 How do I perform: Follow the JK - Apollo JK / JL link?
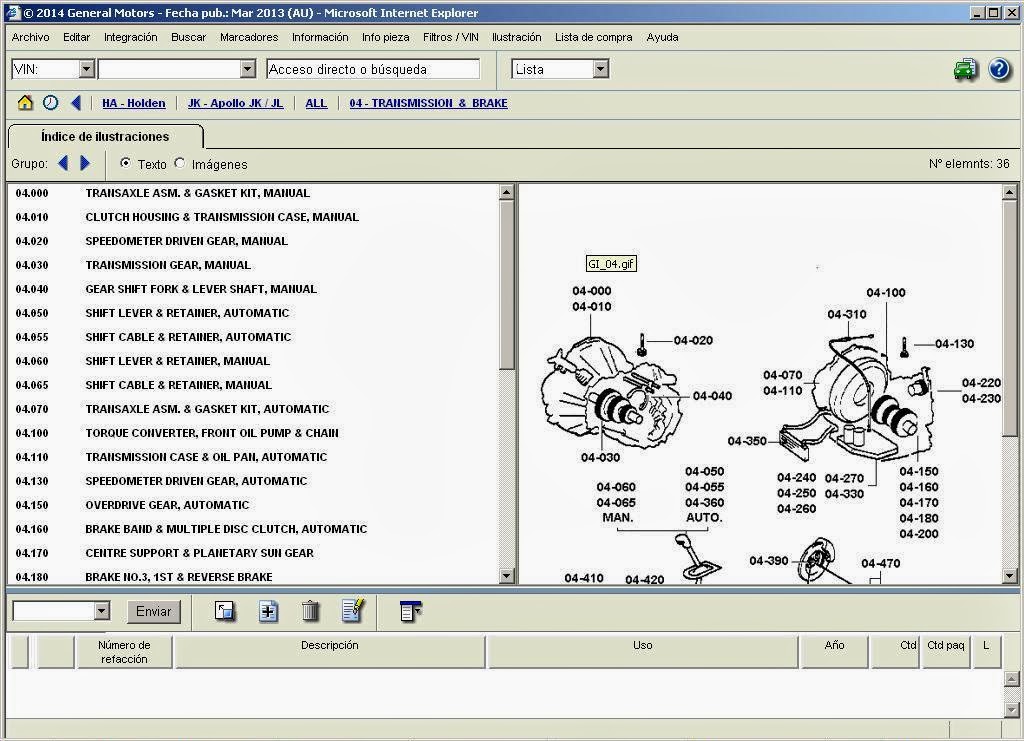point(236,103)
